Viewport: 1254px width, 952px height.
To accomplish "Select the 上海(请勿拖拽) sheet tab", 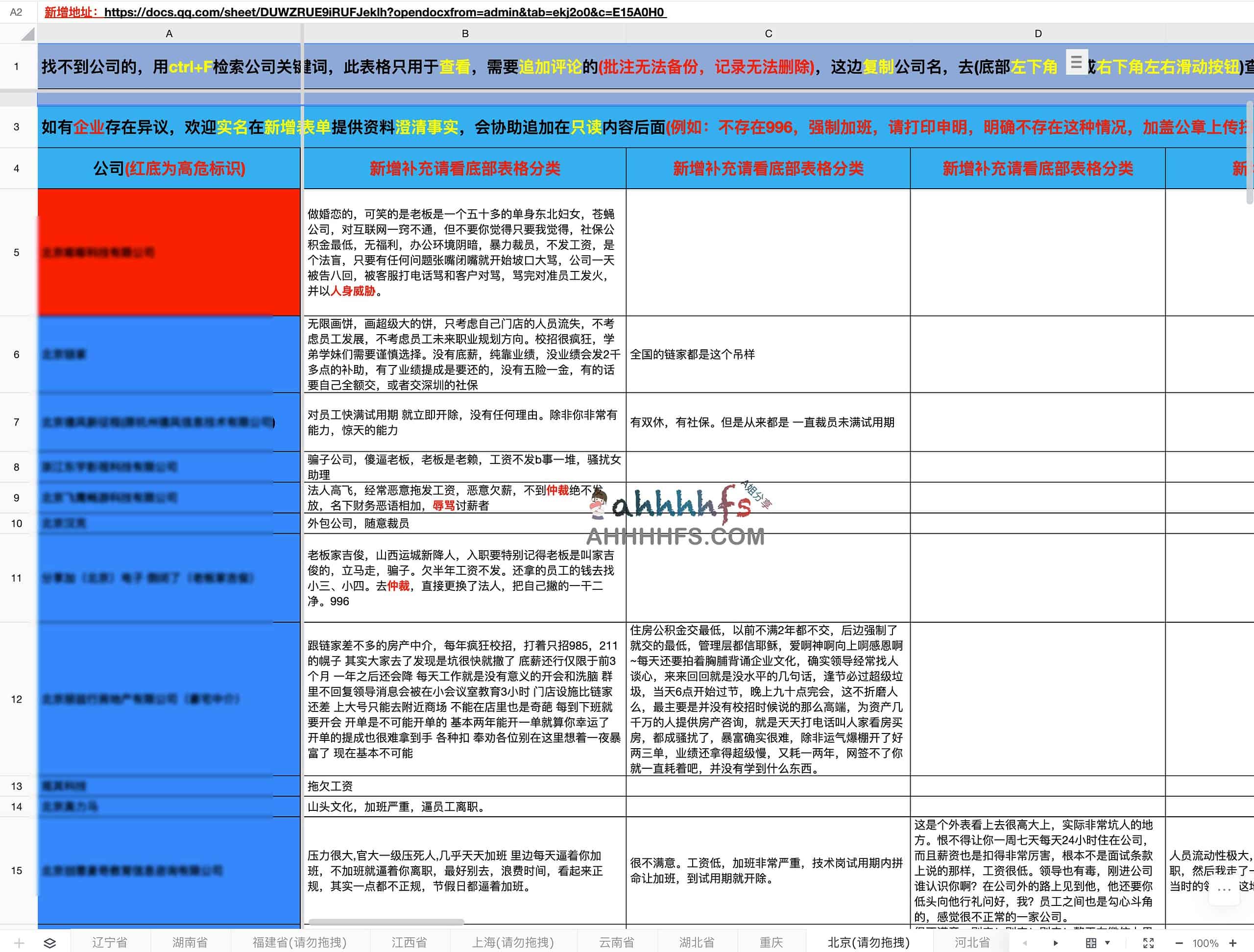I will [x=513, y=942].
